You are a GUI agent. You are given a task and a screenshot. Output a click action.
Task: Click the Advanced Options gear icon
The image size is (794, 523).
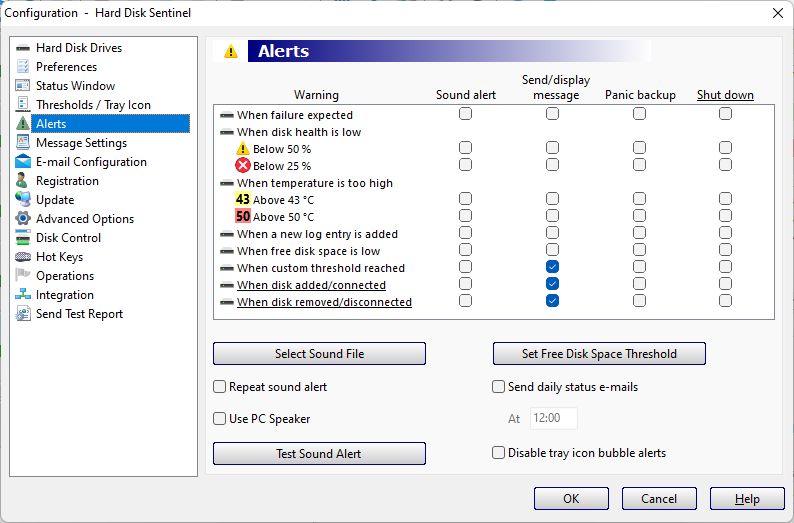point(23,218)
